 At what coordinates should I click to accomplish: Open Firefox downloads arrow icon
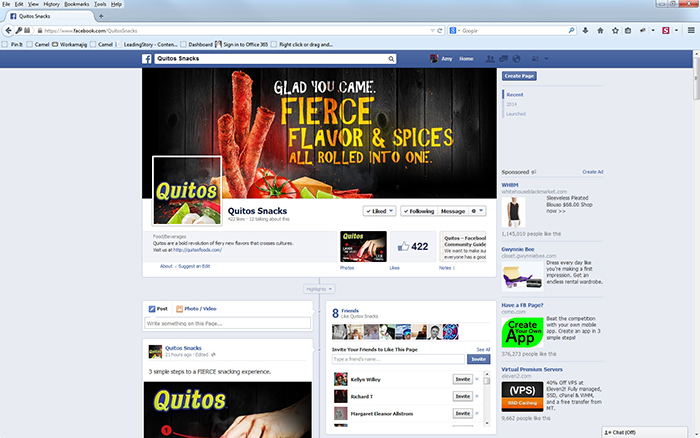click(585, 30)
